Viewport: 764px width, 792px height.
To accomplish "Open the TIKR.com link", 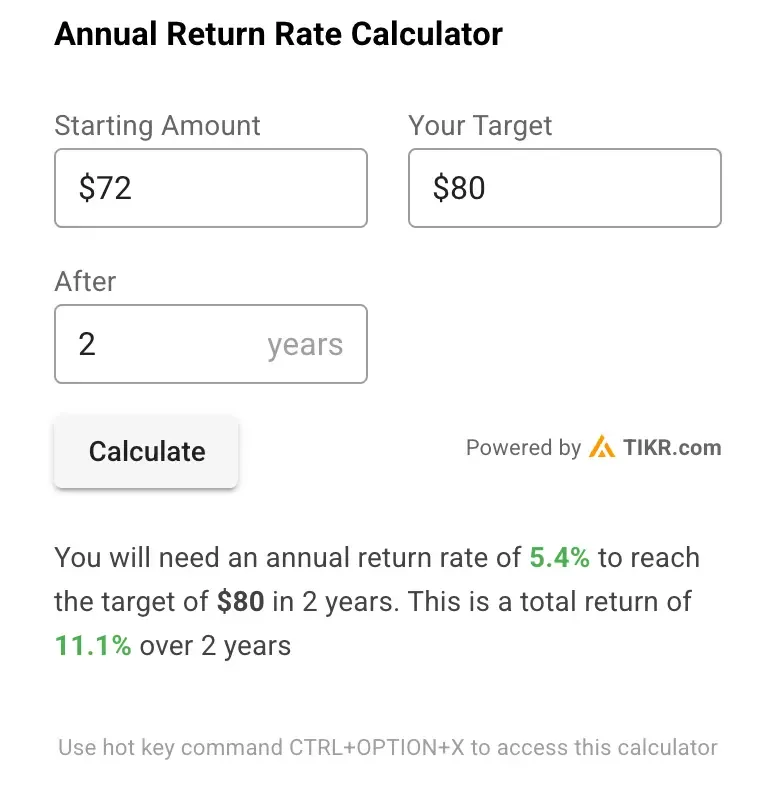I will (x=672, y=448).
